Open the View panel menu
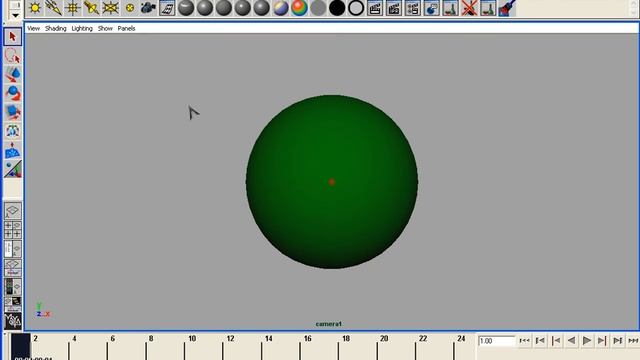The width and height of the screenshot is (640, 360). (33, 28)
